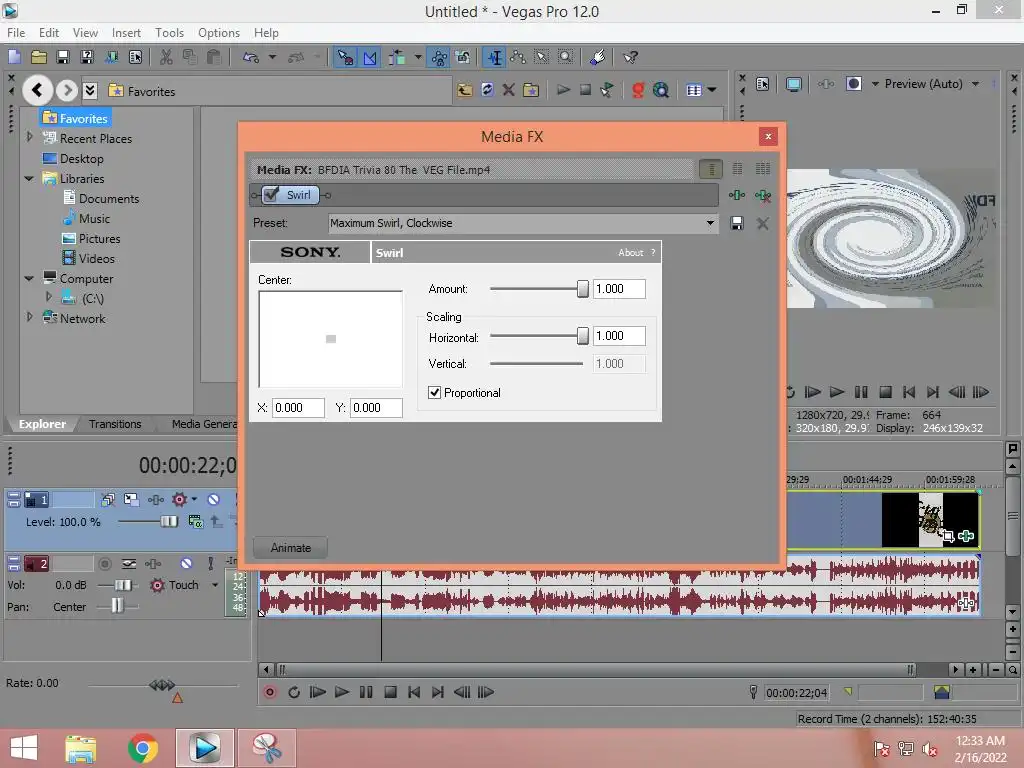Click the Amount slider handle
Image resolution: width=1024 pixels, height=768 pixels.
(x=583, y=289)
